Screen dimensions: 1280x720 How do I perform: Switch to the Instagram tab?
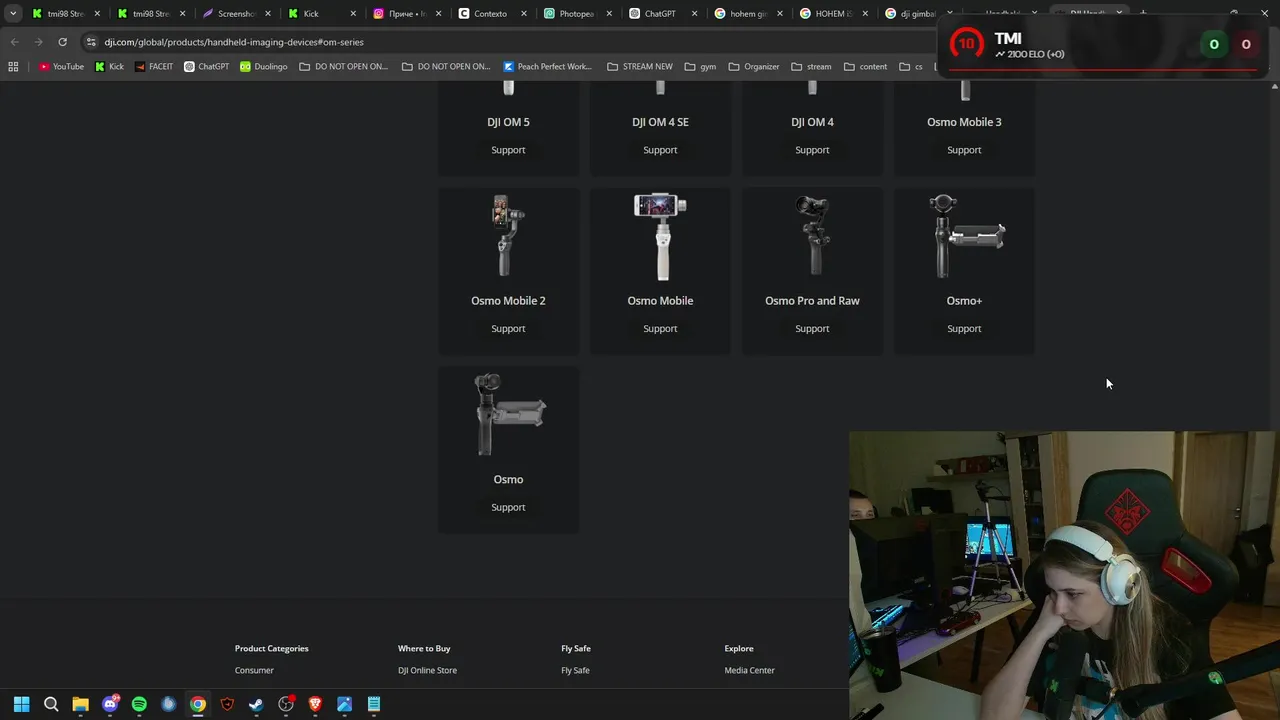point(407,14)
